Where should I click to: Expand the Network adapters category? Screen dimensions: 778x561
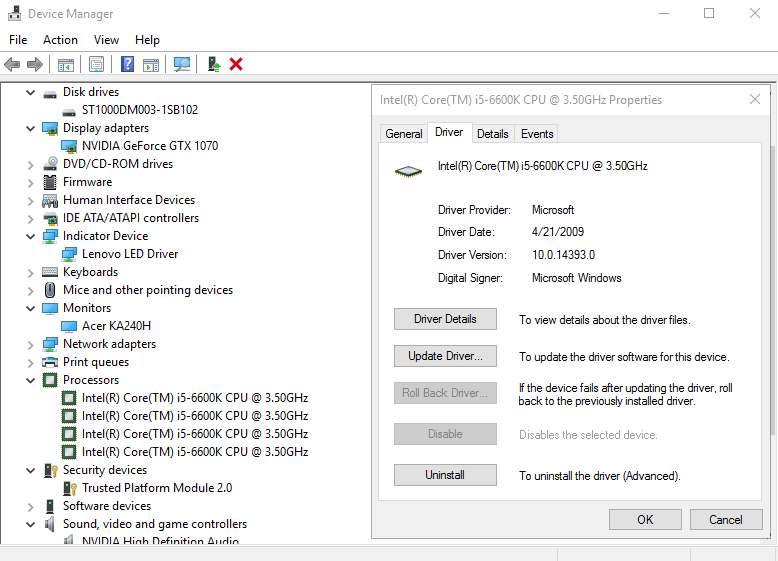pyautogui.click(x=31, y=345)
